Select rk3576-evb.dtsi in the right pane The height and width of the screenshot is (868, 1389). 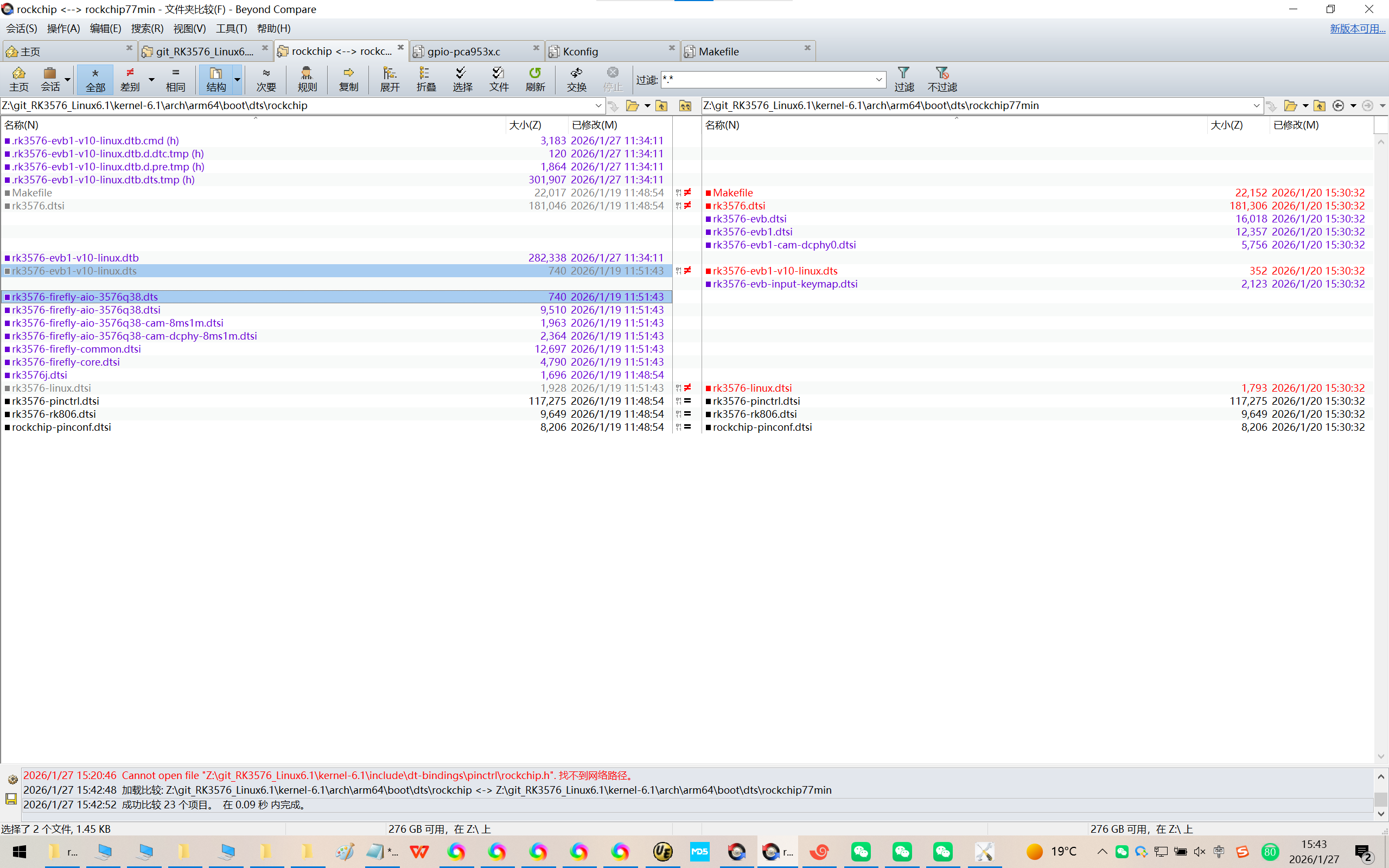click(x=749, y=219)
